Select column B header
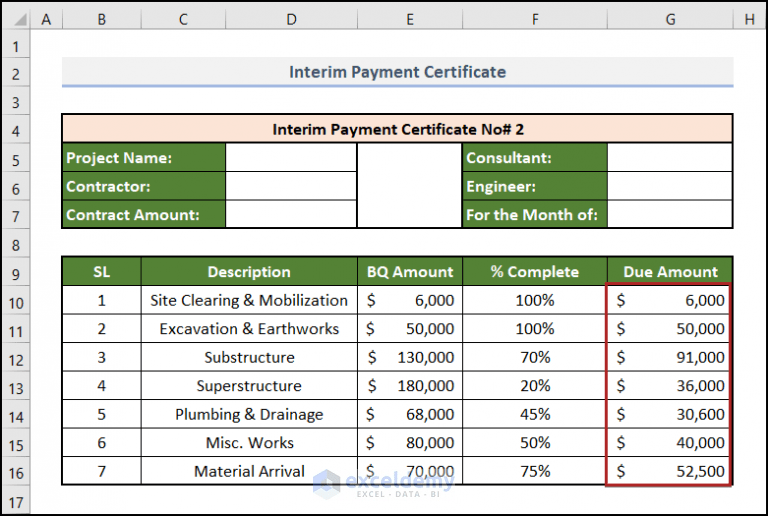The height and width of the screenshot is (516, 768). [101, 19]
